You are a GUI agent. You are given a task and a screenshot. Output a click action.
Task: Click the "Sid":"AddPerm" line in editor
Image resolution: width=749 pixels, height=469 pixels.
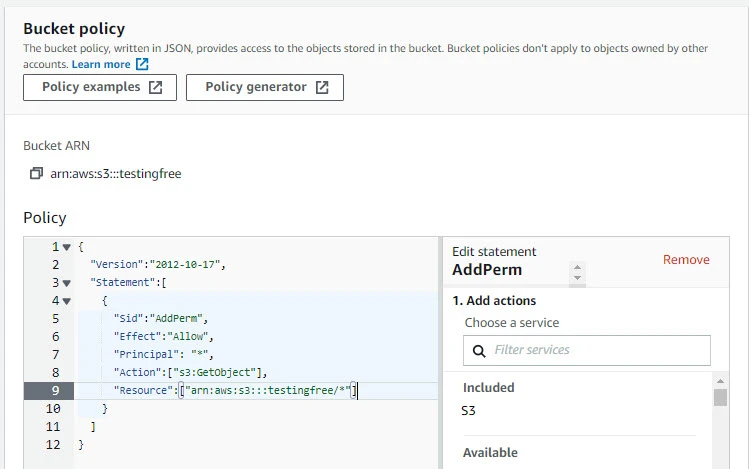[x=160, y=319]
